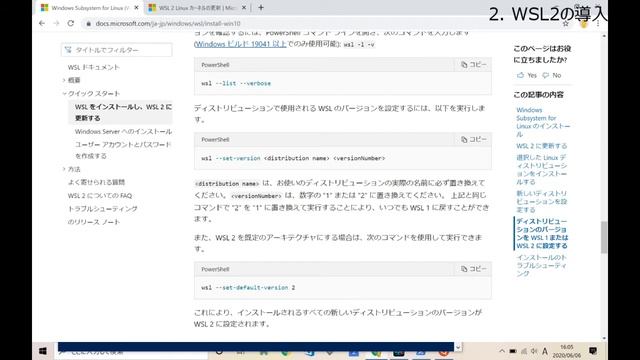Click the small dropdown arrow beside blue bar
The image size is (640, 360).
(458, 347)
